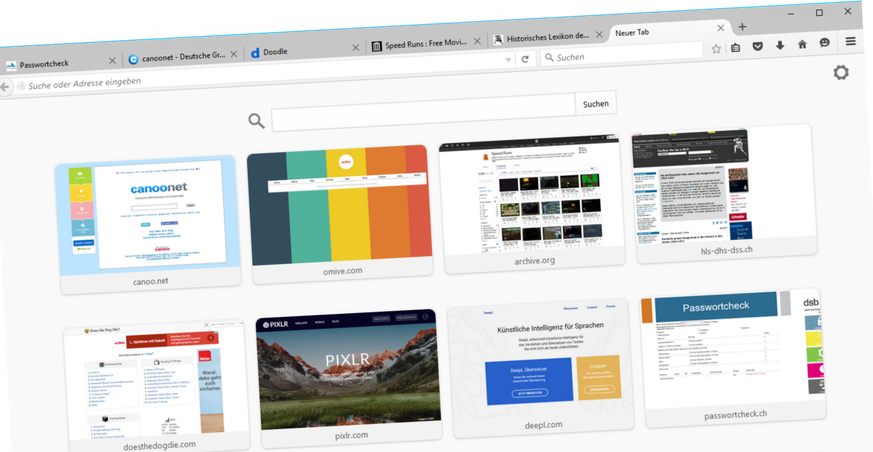
Task: Open the hls-dhs-dss.ch tile
Action: tap(724, 194)
